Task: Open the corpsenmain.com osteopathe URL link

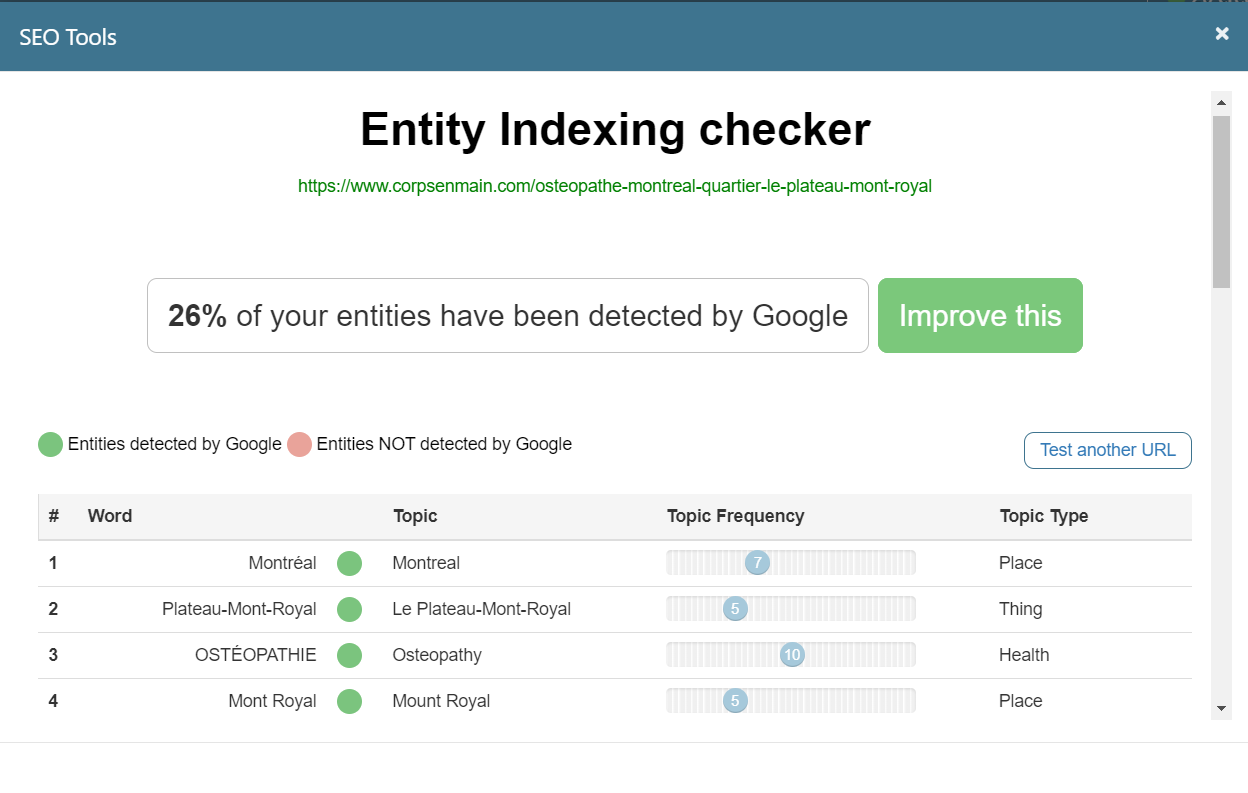Action: click(x=614, y=186)
